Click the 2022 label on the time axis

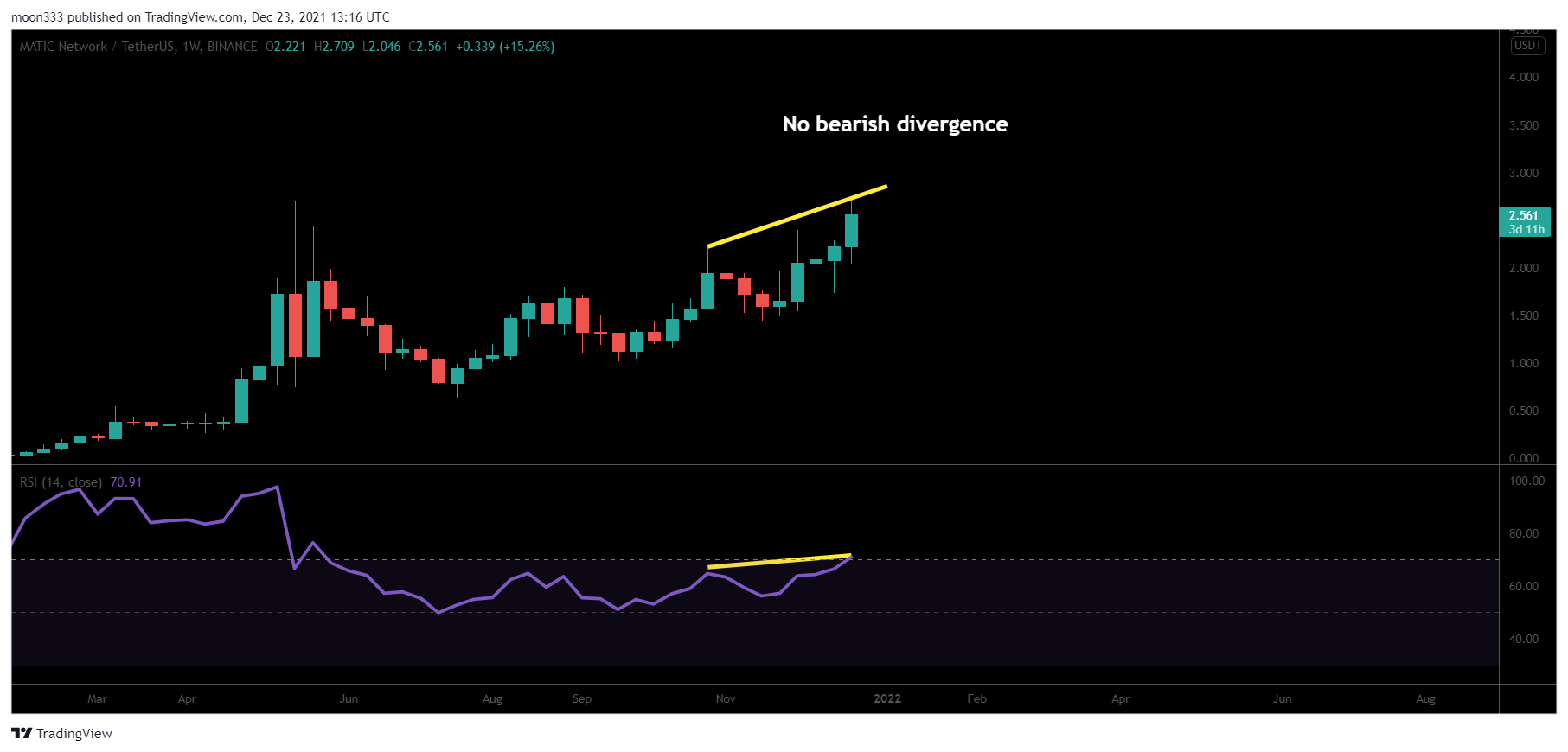click(887, 698)
